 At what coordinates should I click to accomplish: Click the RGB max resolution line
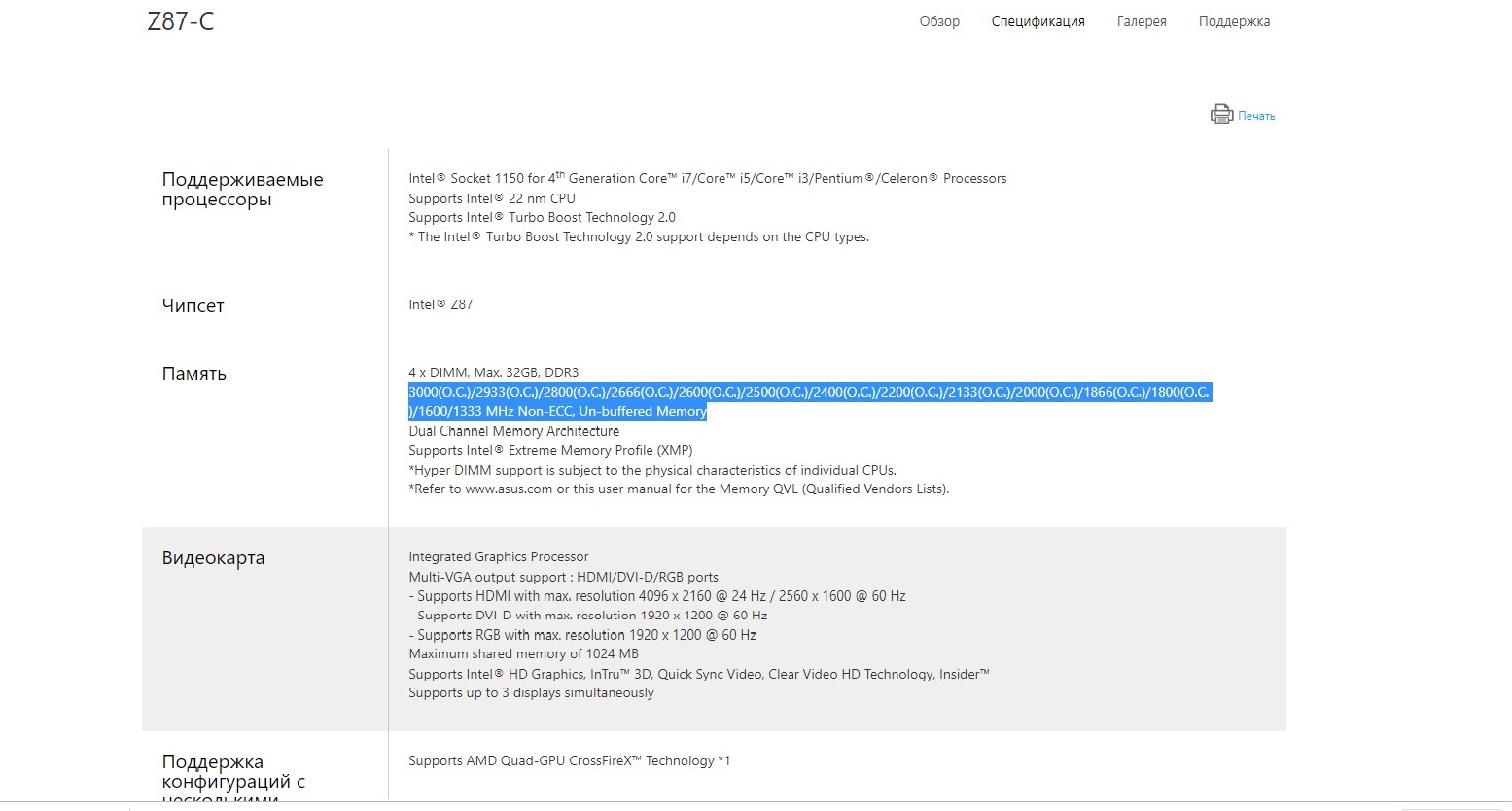click(x=582, y=635)
